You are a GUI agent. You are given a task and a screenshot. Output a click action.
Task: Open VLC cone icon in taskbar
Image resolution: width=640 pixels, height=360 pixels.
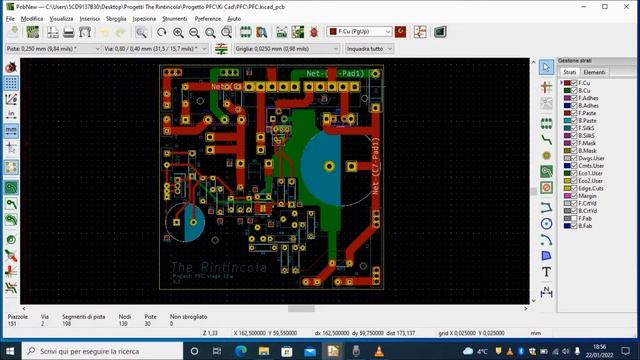pyautogui.click(x=379, y=351)
